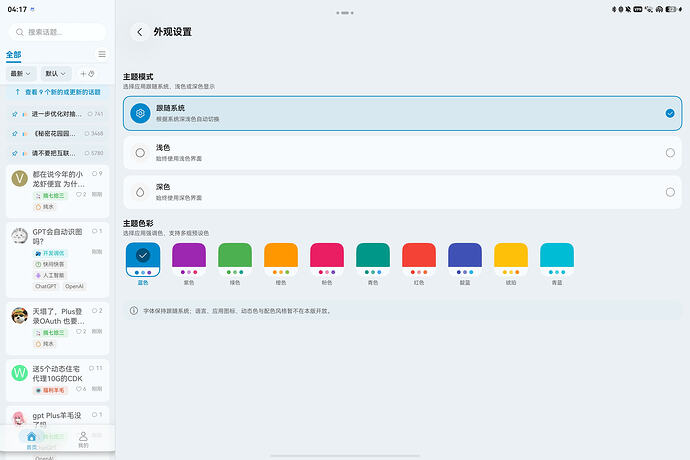Viewport: 690px width, 460px height.
Task: Click pin icon beside 《秘密花园 topic
Action: point(15,133)
